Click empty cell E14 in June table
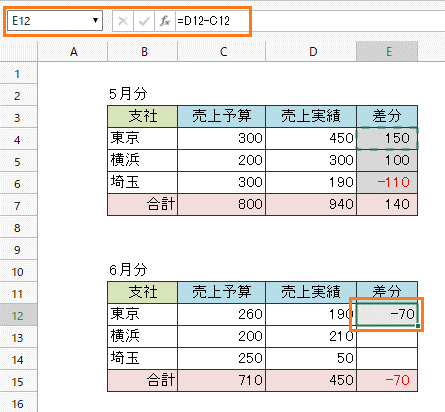This screenshot has height=412, width=445. pos(387,358)
